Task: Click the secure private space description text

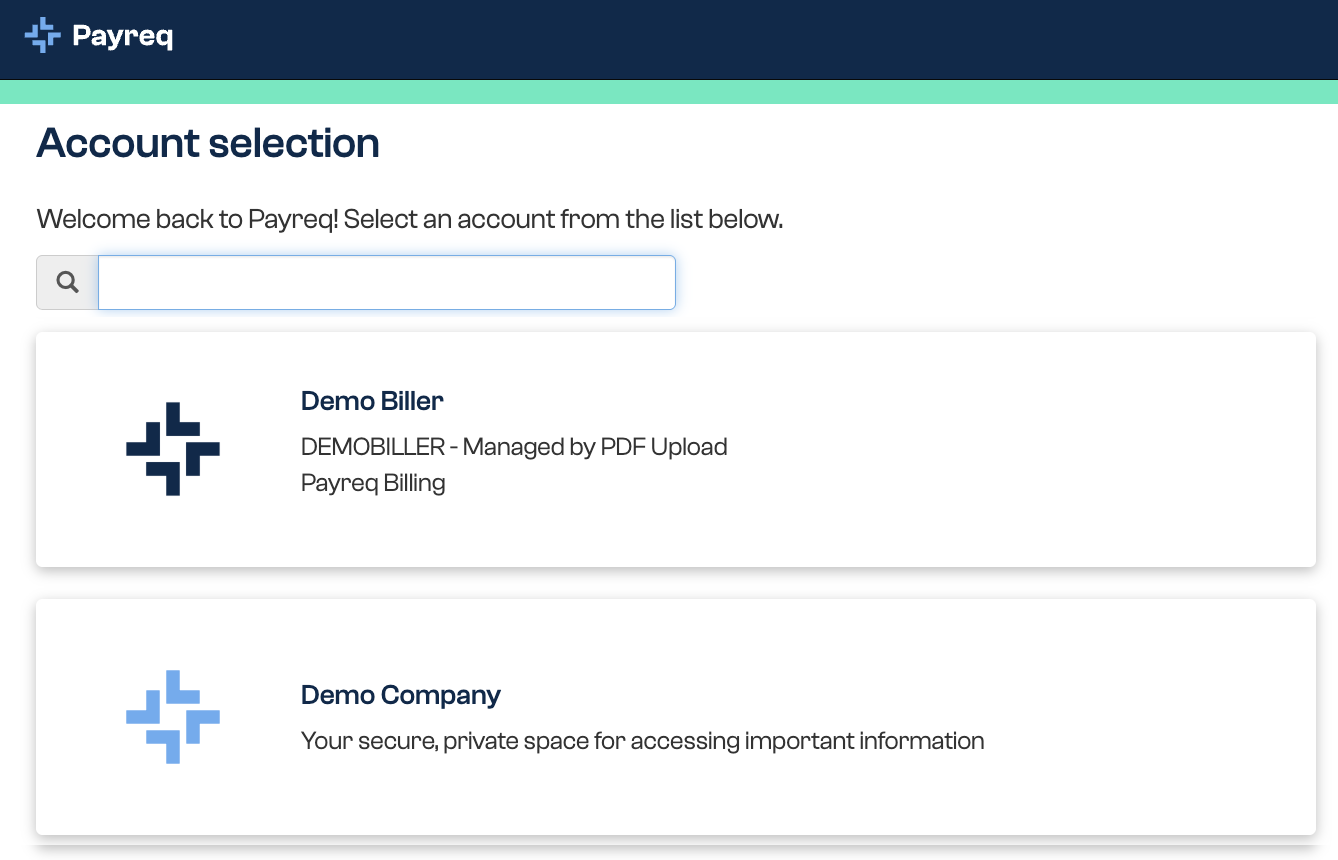Action: 643,741
